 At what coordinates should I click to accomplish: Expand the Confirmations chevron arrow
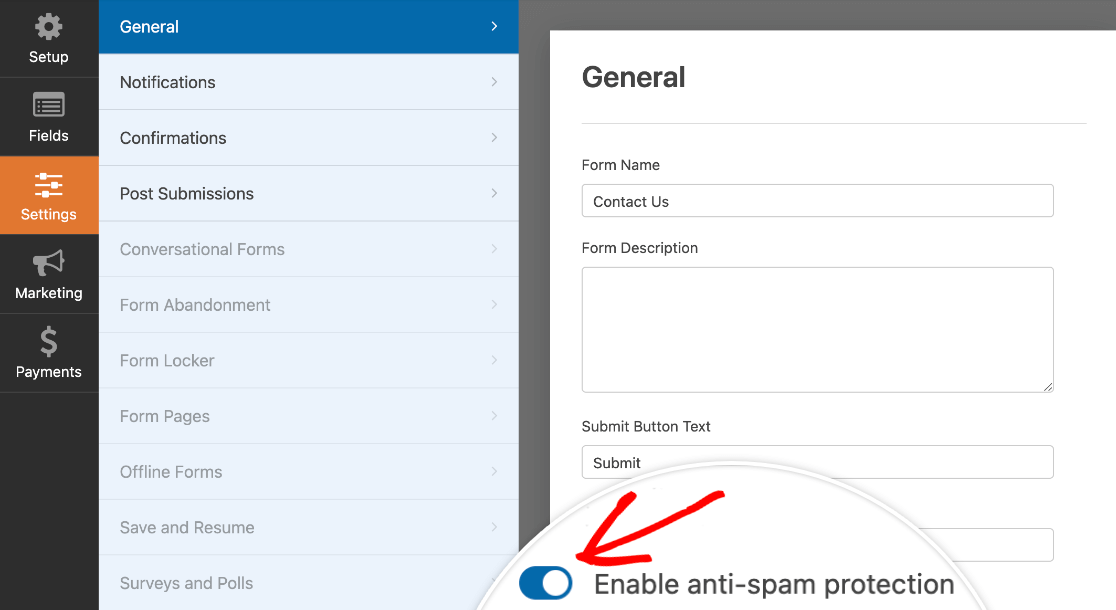tap(494, 137)
